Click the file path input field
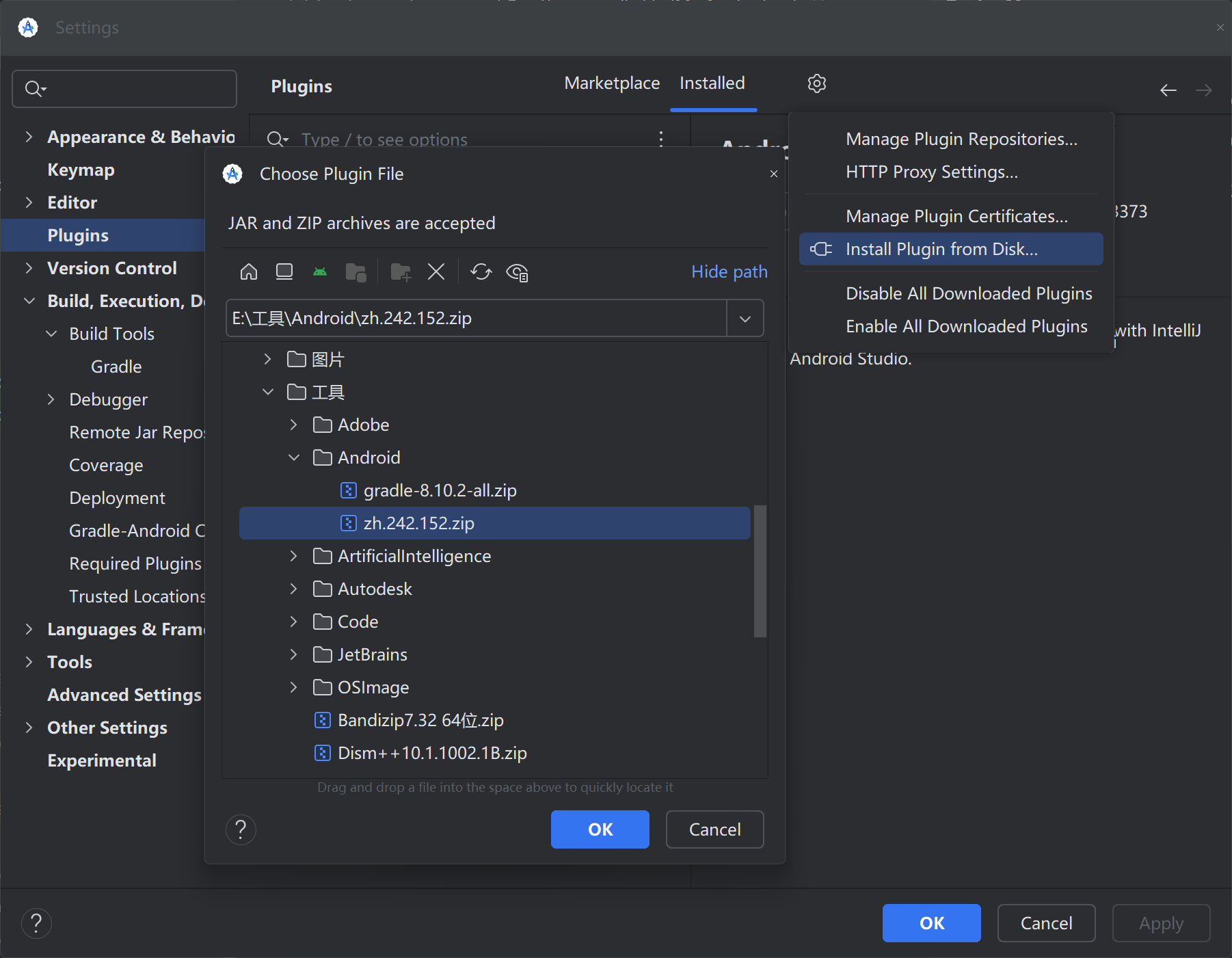The image size is (1232, 958). [477, 319]
